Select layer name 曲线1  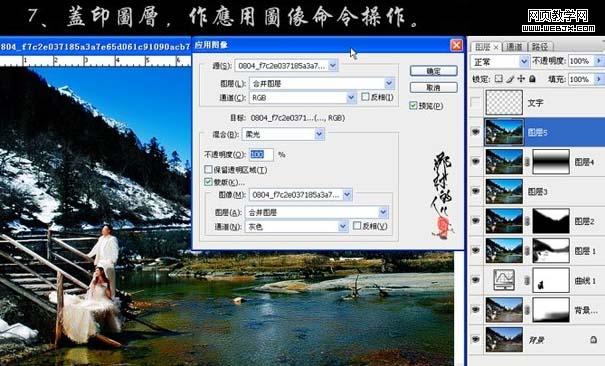pos(585,281)
